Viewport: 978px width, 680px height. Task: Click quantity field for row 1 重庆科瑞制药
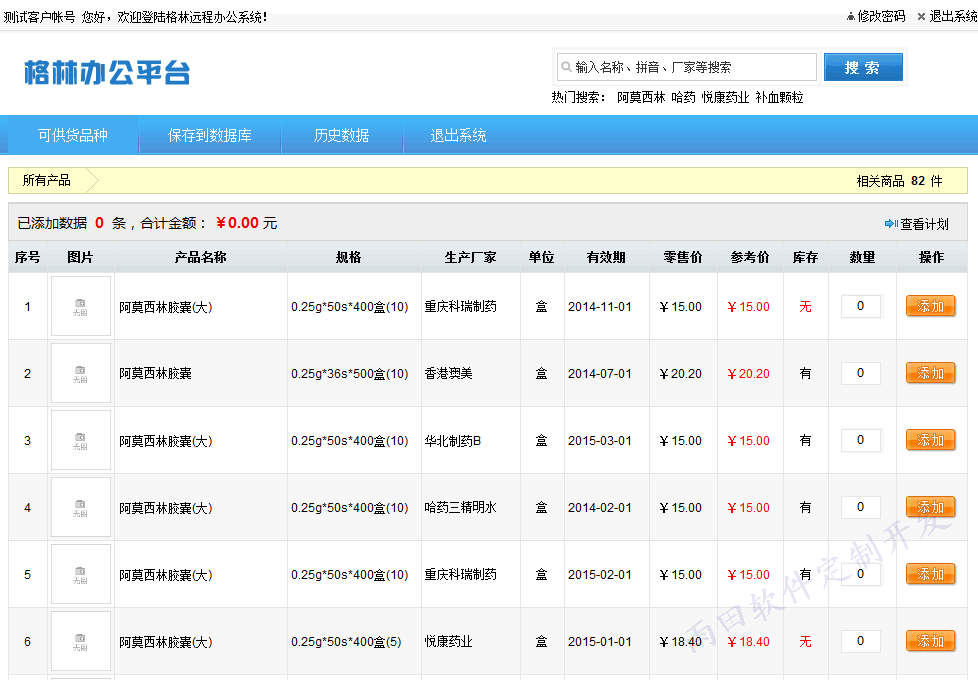click(861, 306)
